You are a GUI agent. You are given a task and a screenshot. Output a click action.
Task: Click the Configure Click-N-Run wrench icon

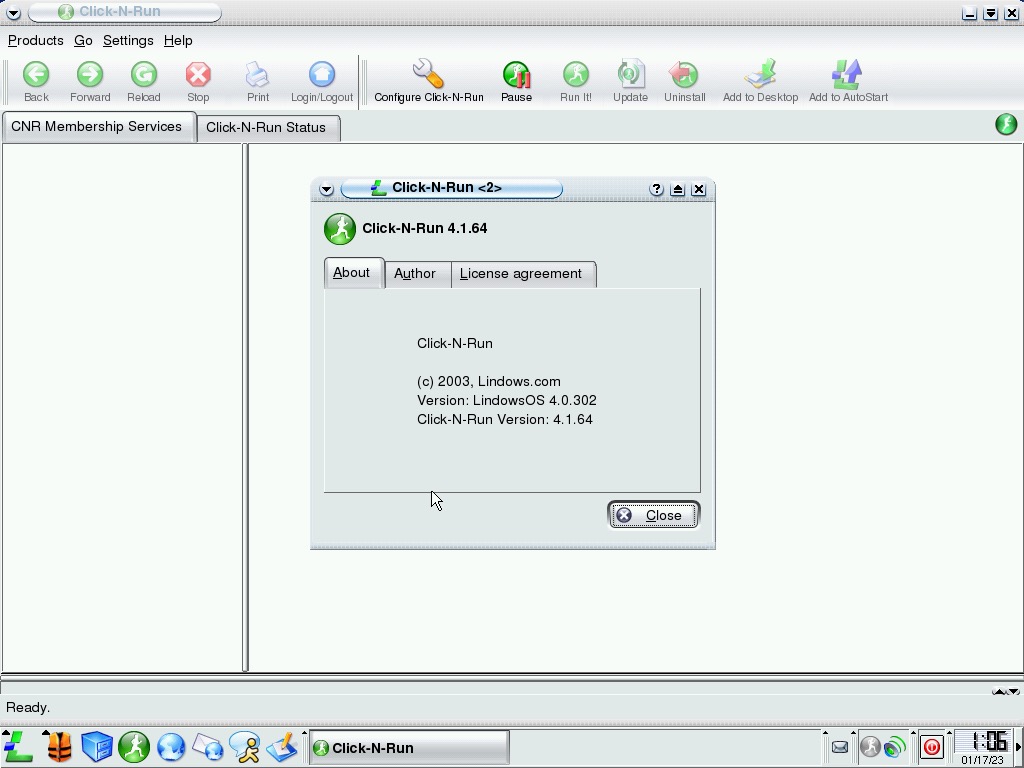coord(428,75)
